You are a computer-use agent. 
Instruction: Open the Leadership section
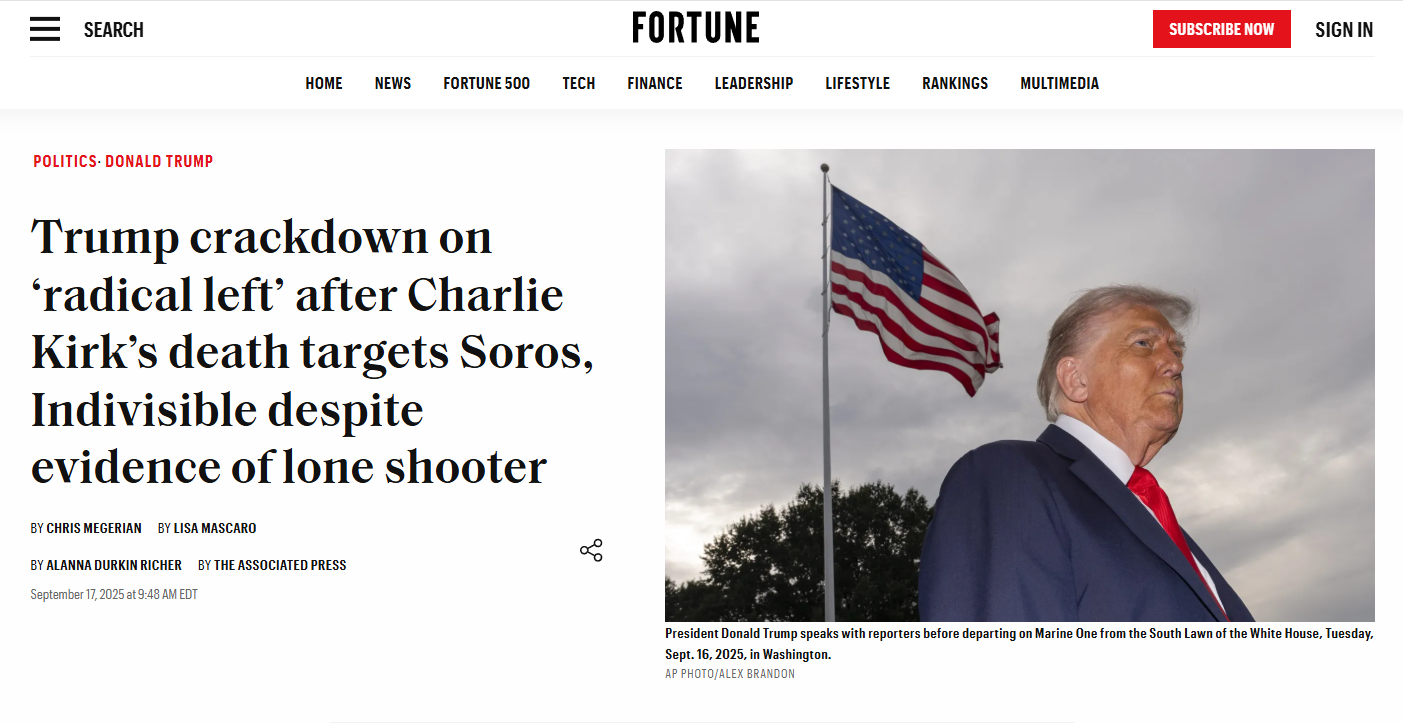coord(754,84)
